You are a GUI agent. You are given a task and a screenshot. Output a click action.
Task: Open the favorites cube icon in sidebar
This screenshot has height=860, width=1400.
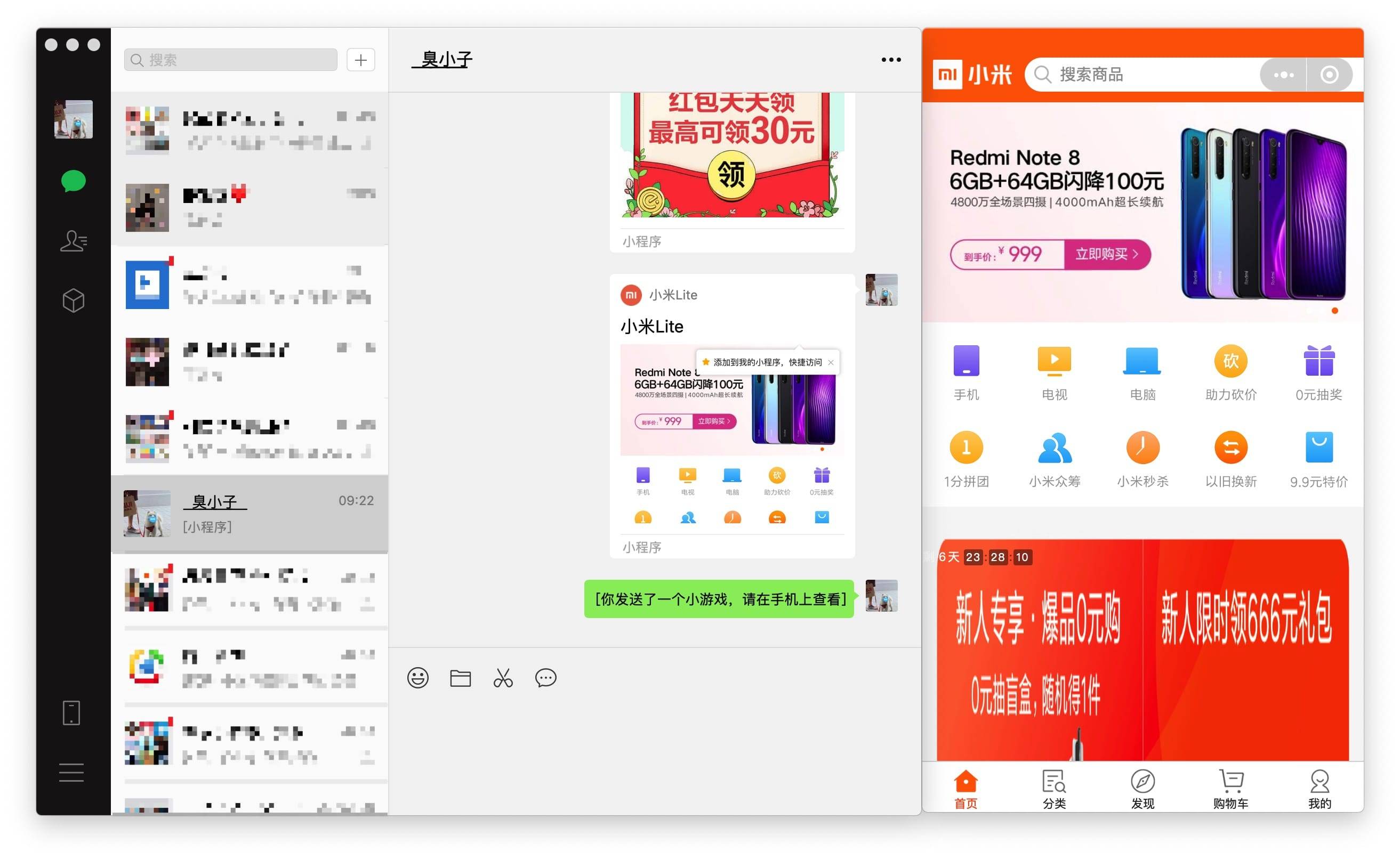click(74, 301)
